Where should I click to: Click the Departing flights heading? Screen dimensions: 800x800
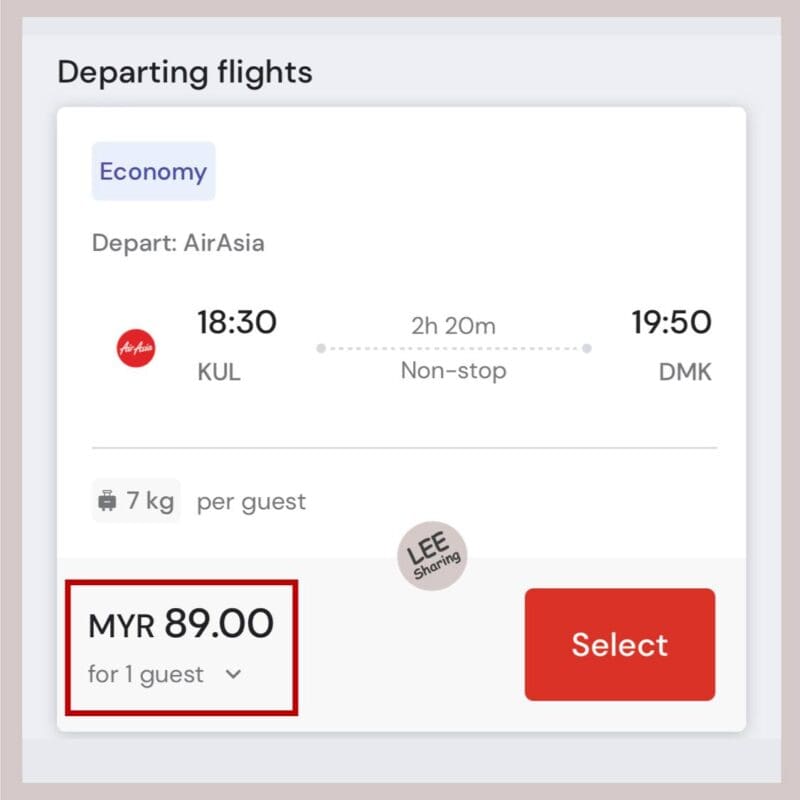(x=185, y=72)
